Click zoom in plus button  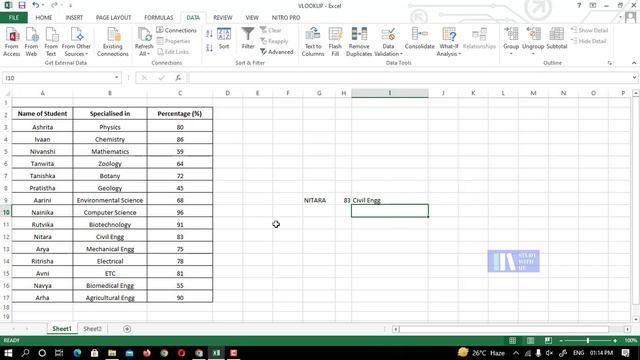[615, 340]
